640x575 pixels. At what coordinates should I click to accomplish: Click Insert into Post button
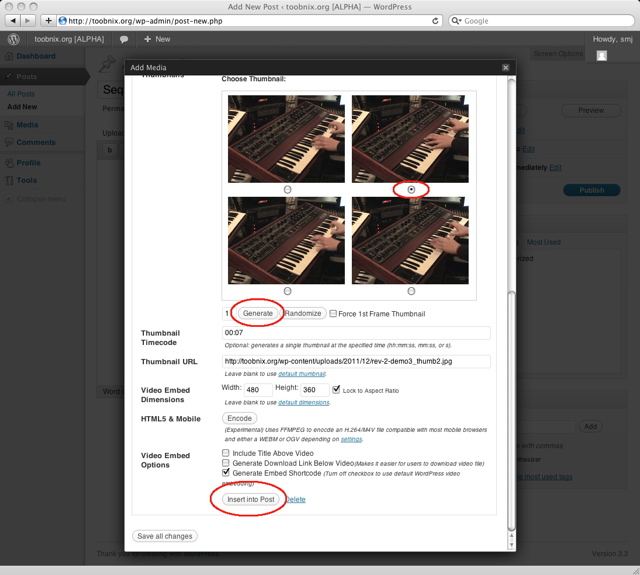pos(251,499)
